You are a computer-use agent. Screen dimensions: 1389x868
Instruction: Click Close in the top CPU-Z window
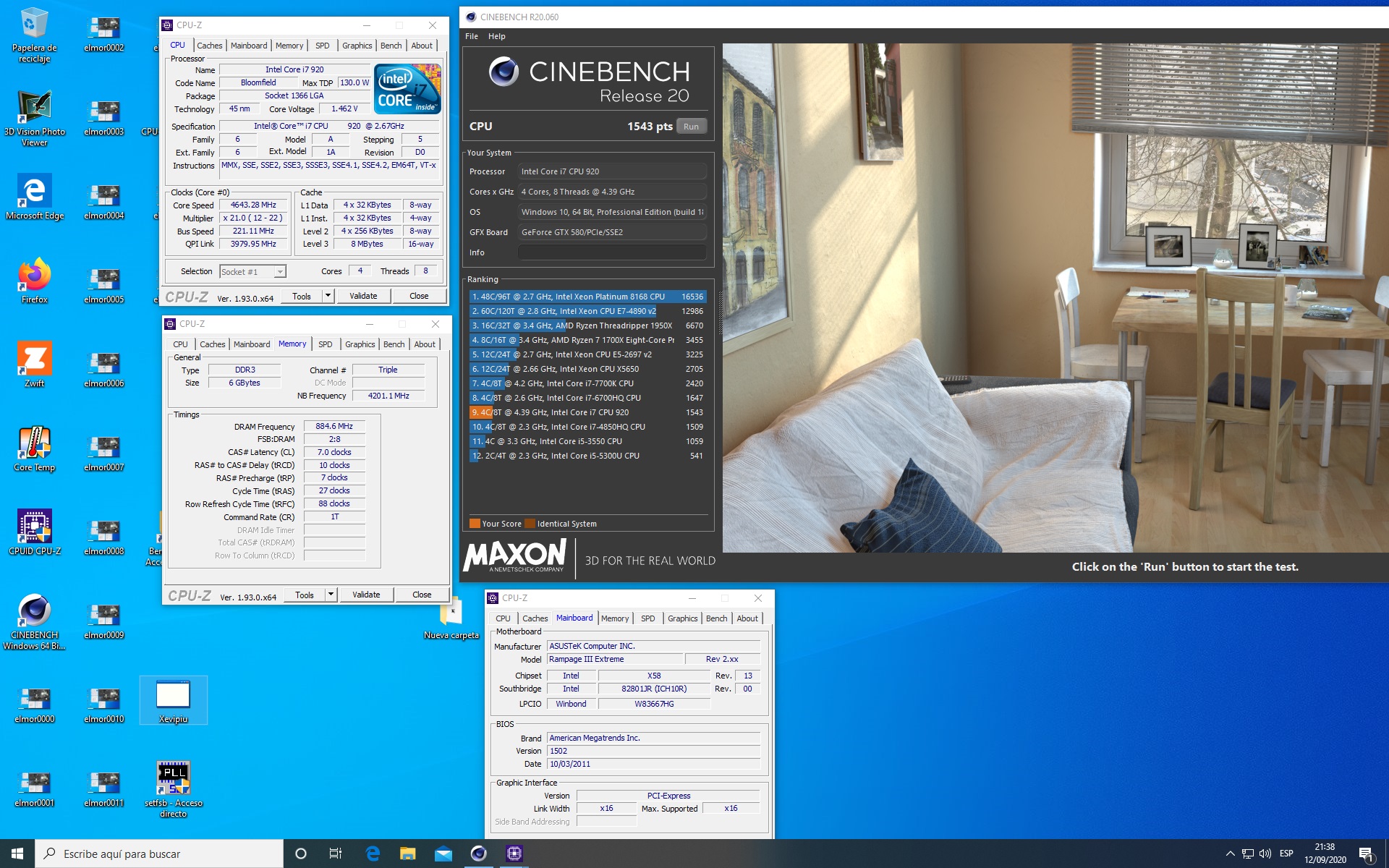coord(419,296)
